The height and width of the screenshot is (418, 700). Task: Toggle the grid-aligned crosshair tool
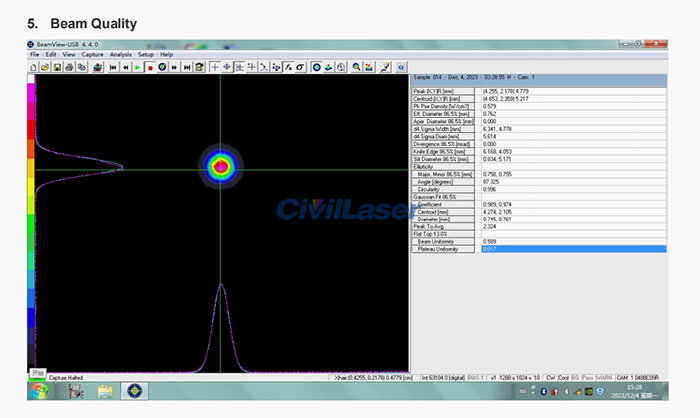pos(239,67)
